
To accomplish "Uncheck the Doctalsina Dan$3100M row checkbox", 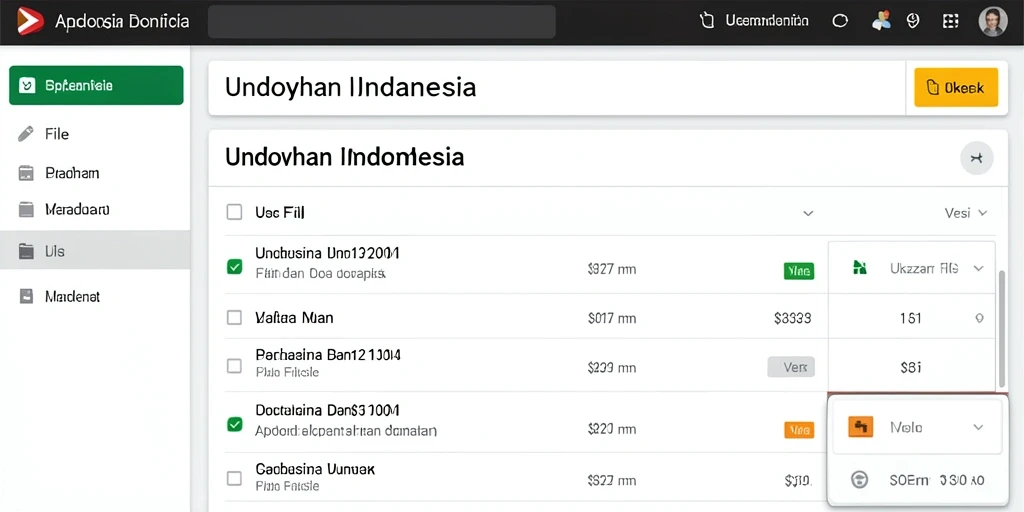I will coord(234,424).
